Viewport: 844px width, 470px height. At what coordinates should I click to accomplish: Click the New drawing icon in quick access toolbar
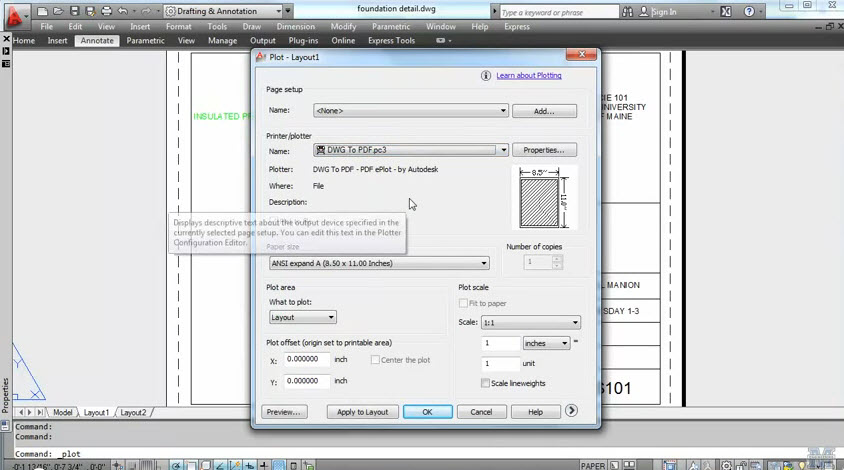coord(43,11)
